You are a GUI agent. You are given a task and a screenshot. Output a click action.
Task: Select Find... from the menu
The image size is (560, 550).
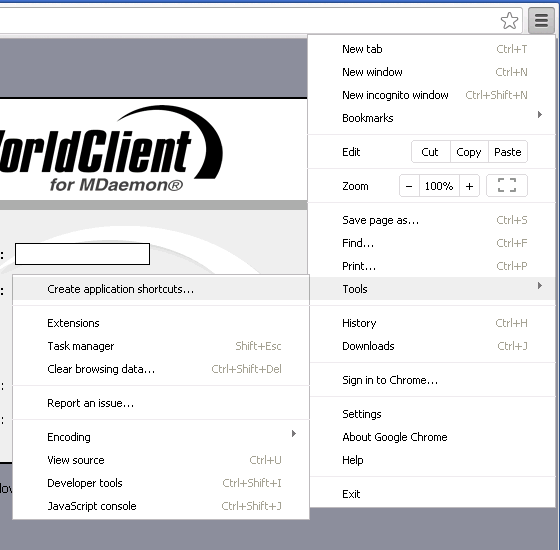pyautogui.click(x=431, y=243)
